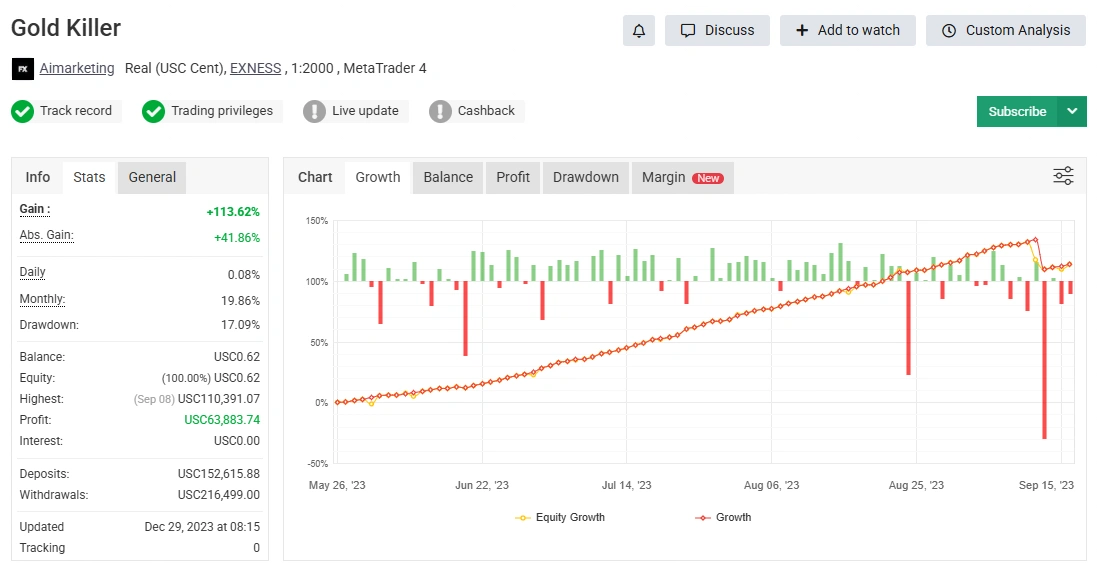Switch to the Balance chart tab
Image resolution: width=1097 pixels, height=563 pixels.
(x=448, y=177)
